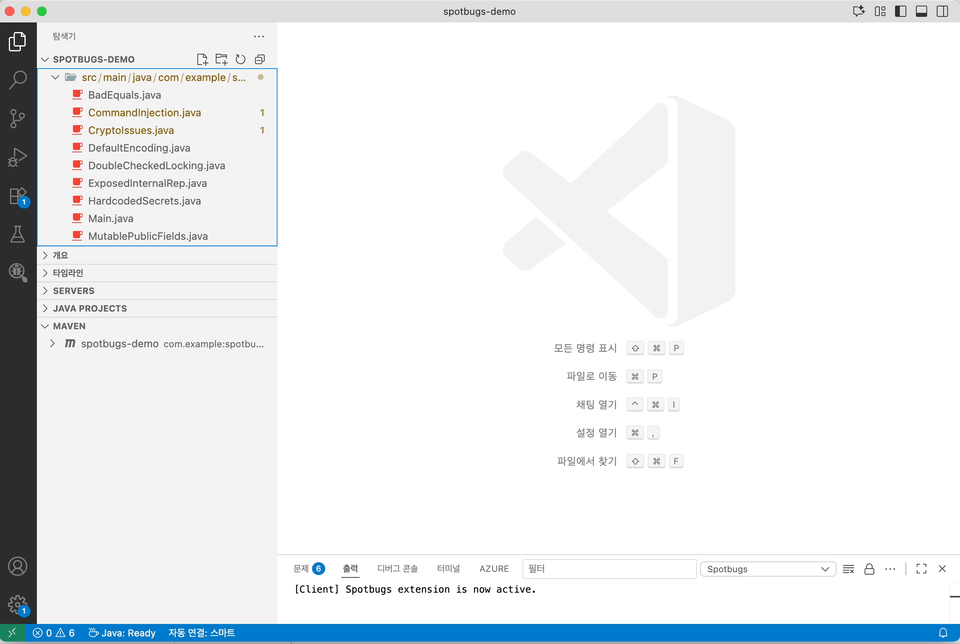Click the Java: Ready status item

coord(122,633)
